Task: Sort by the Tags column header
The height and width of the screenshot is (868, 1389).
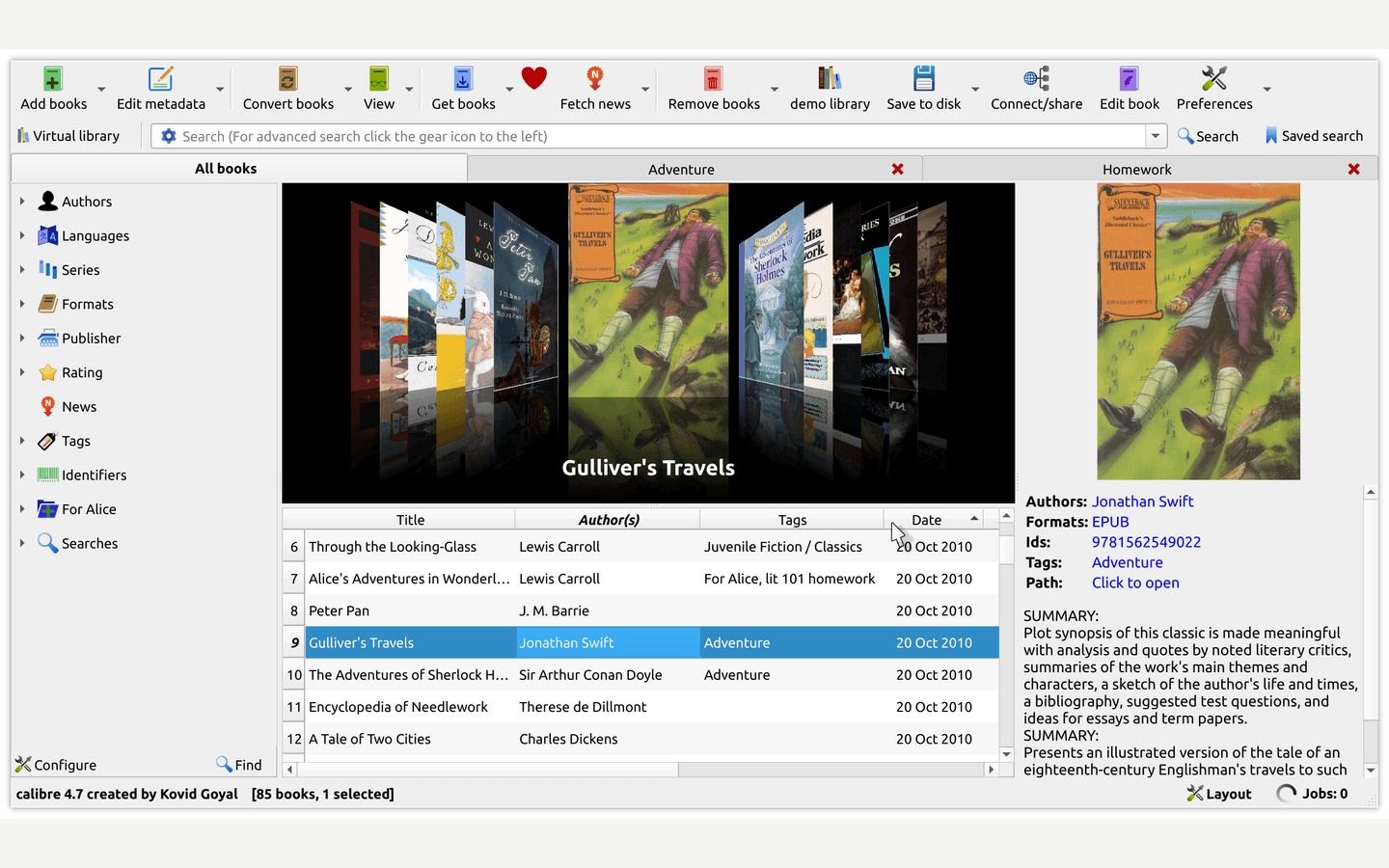Action: click(x=792, y=520)
